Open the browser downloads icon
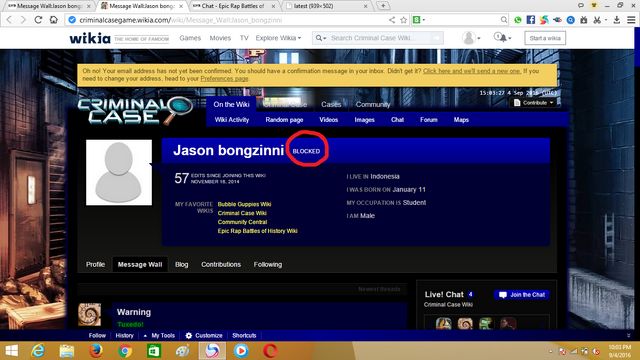The width and height of the screenshot is (640, 360). (x=617, y=20)
